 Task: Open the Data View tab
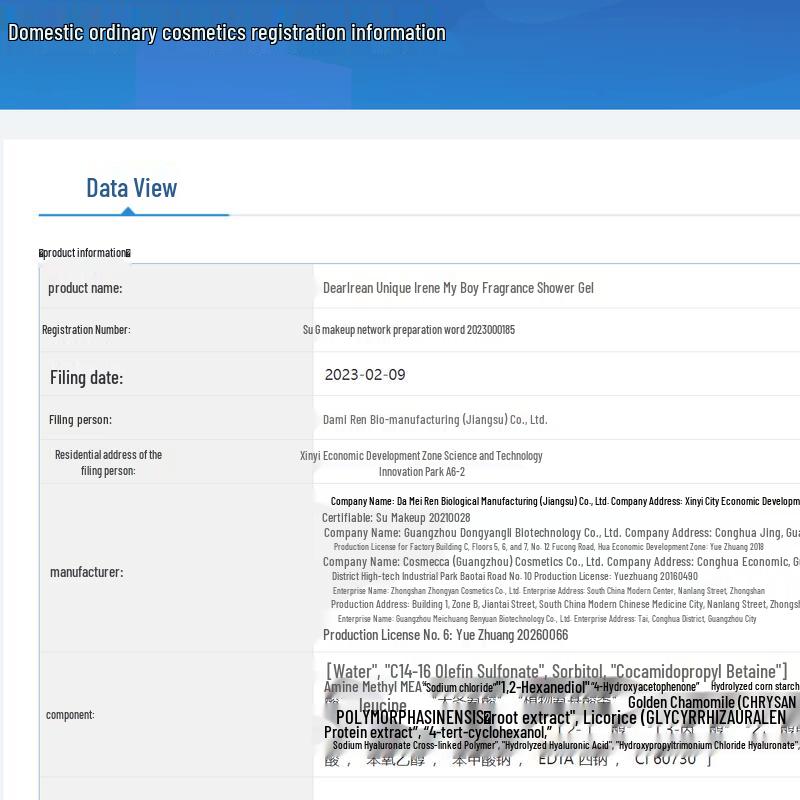click(x=132, y=188)
